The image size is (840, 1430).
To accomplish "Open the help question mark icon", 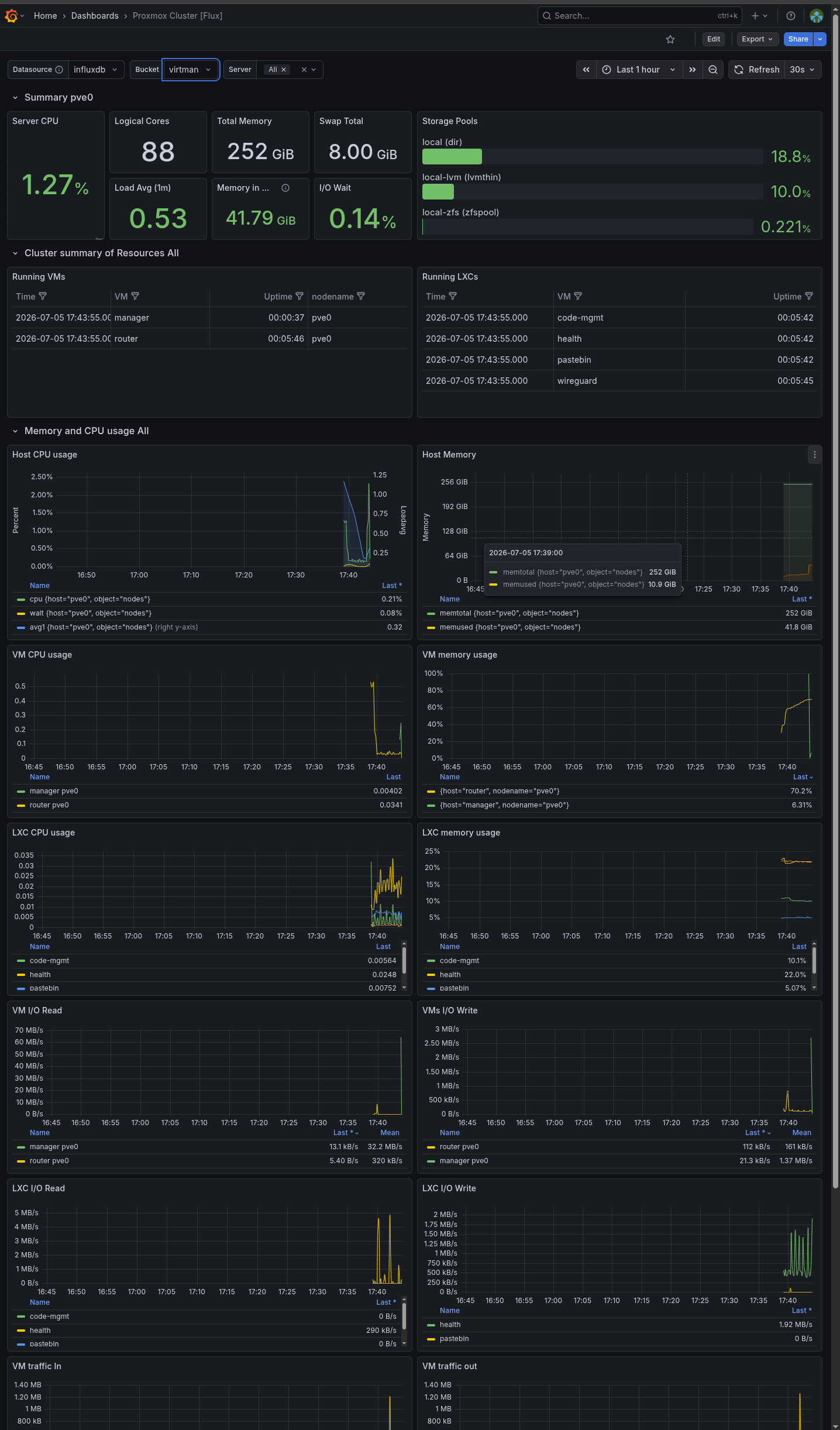I will [791, 16].
